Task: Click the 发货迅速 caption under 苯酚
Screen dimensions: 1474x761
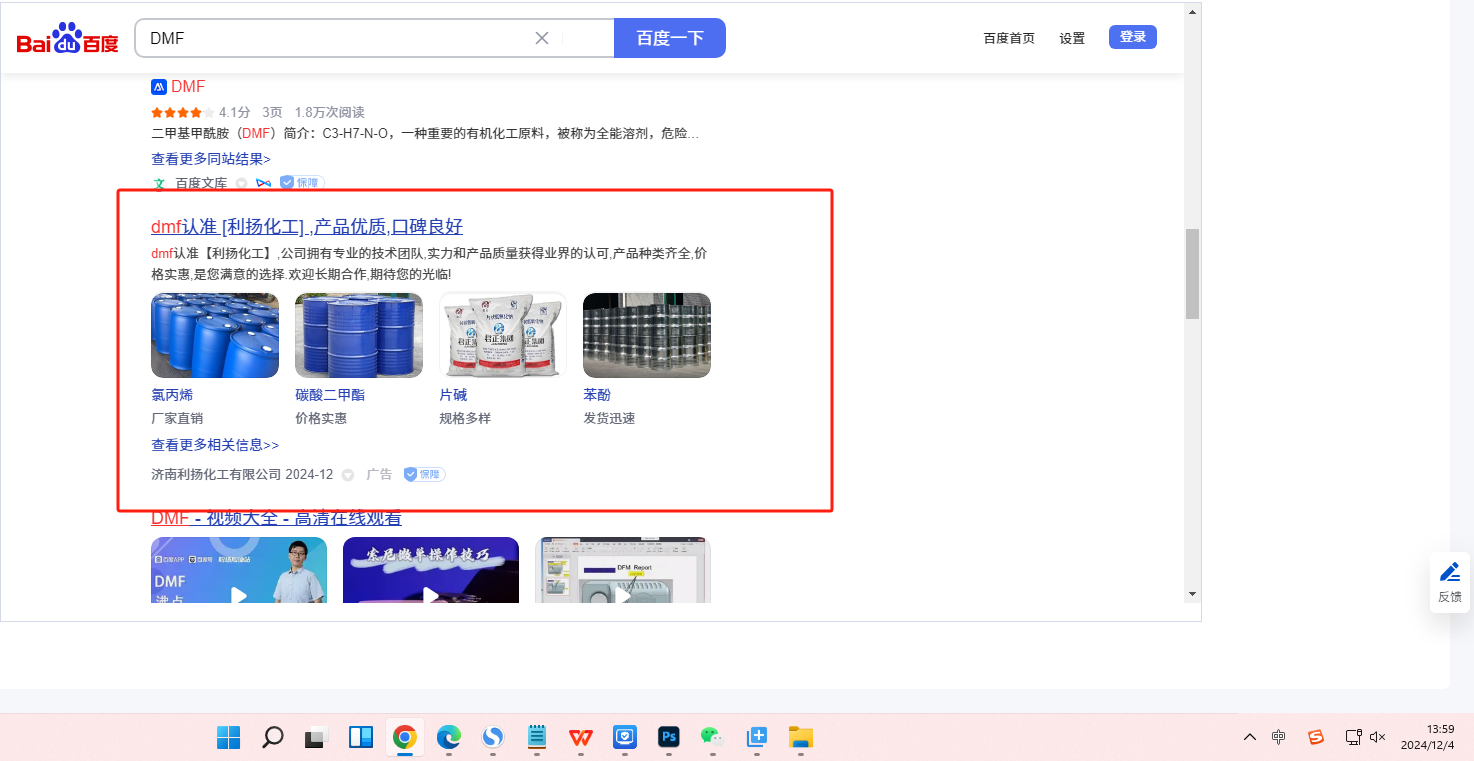Action: [x=609, y=418]
